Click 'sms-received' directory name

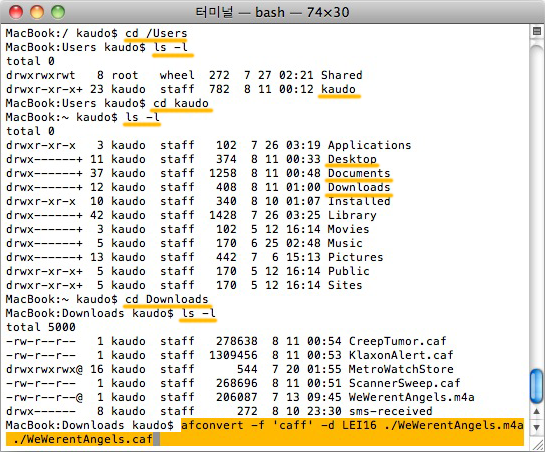[x=391, y=411]
